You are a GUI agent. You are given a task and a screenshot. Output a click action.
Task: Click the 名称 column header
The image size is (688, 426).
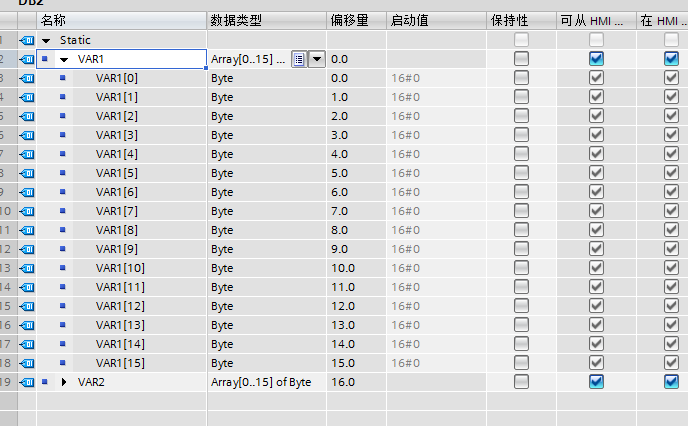[122, 21]
